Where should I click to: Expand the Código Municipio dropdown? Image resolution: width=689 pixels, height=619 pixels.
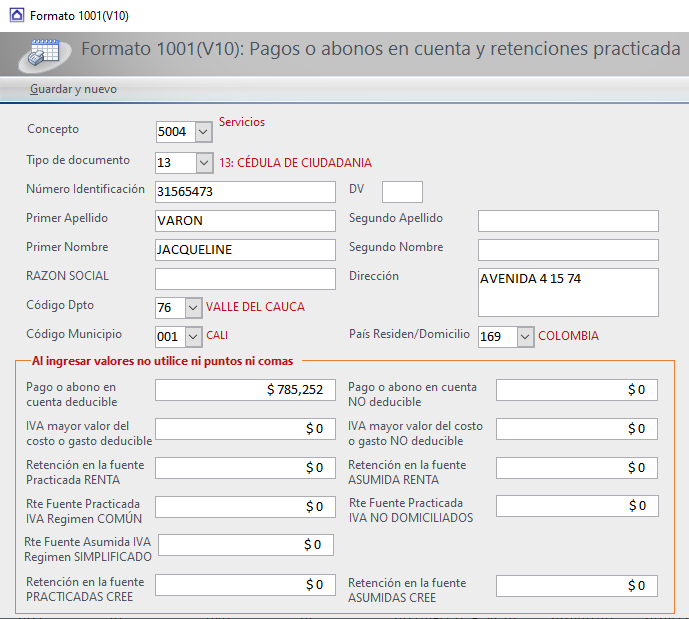tap(193, 337)
